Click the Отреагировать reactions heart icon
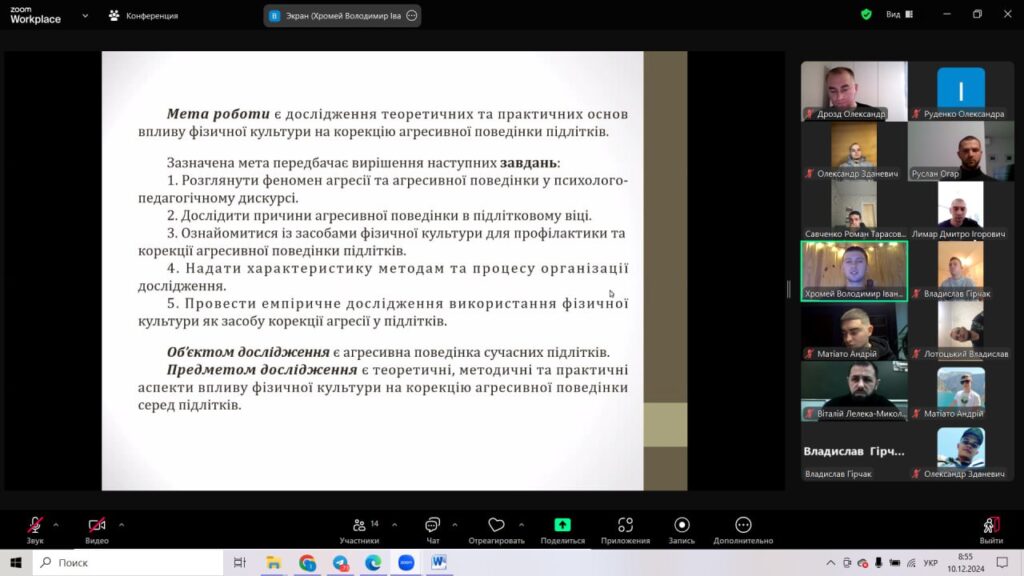The image size is (1024, 576). pyautogui.click(x=496, y=527)
